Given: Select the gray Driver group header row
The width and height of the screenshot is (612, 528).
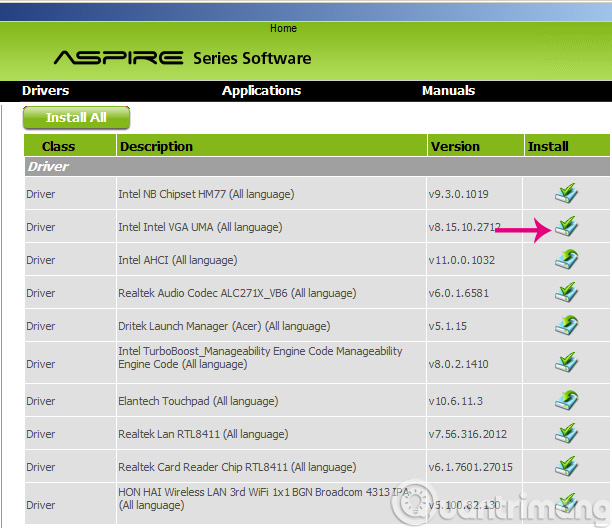Looking at the screenshot, I should coord(317,167).
